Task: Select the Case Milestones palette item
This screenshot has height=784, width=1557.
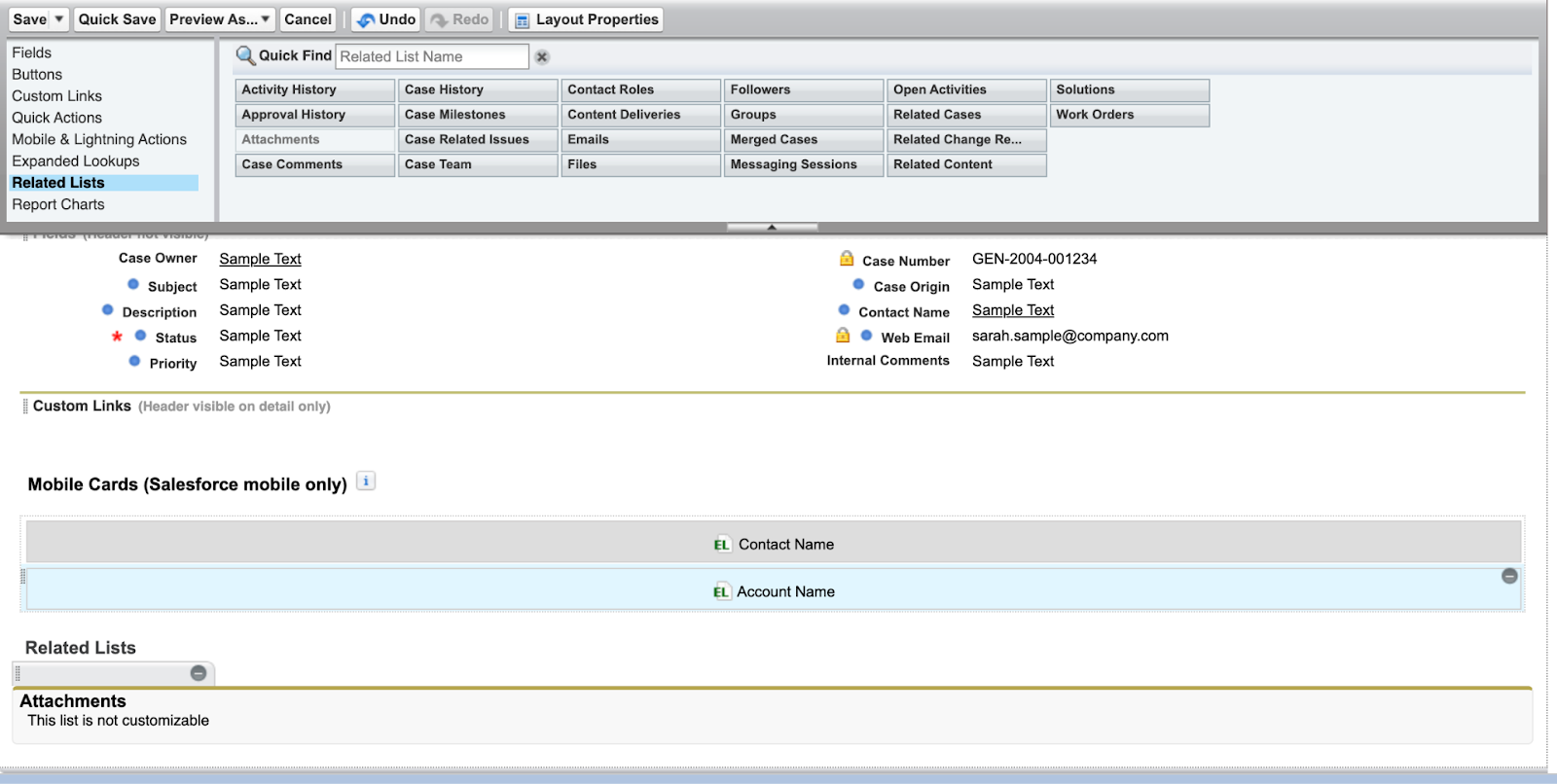Action: [x=478, y=115]
